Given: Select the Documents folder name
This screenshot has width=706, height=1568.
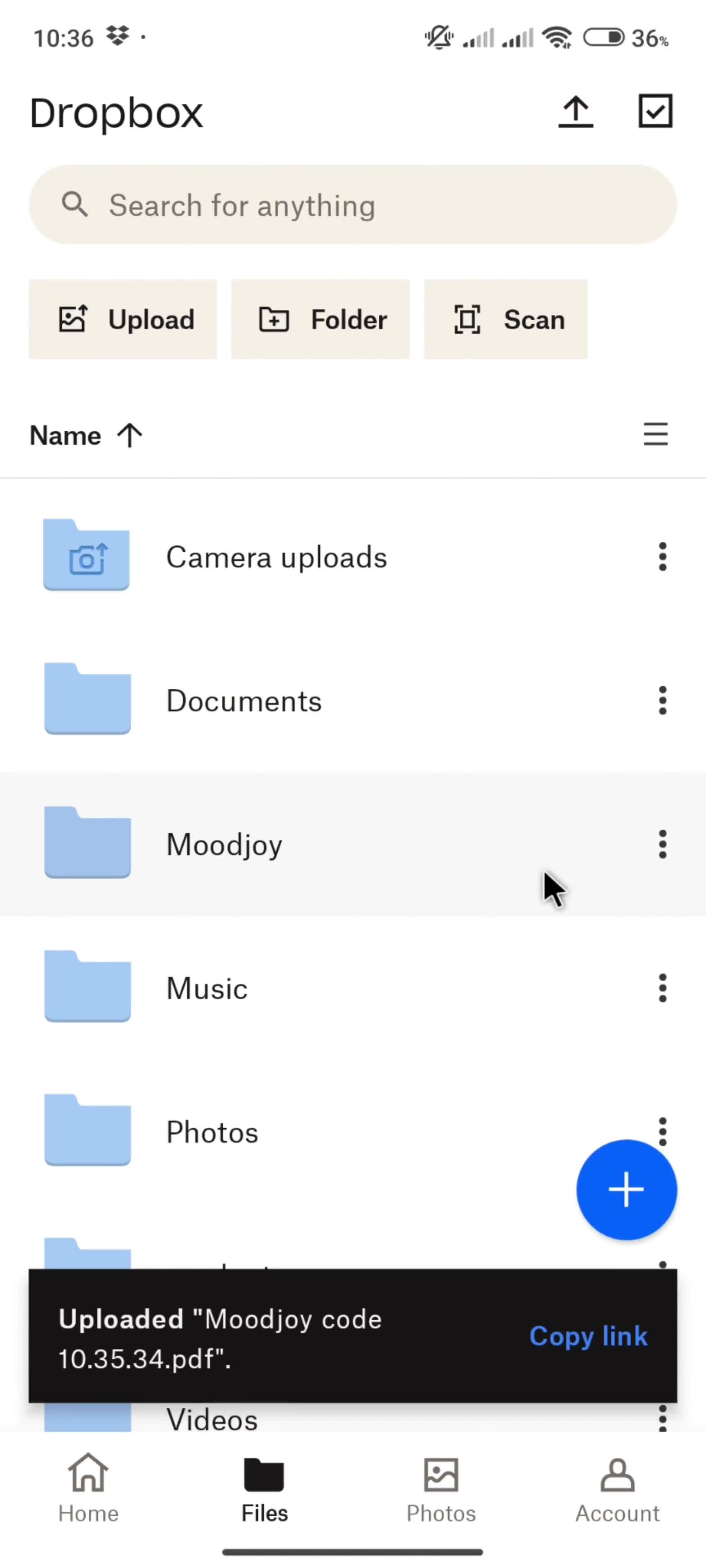Looking at the screenshot, I should 244,701.
